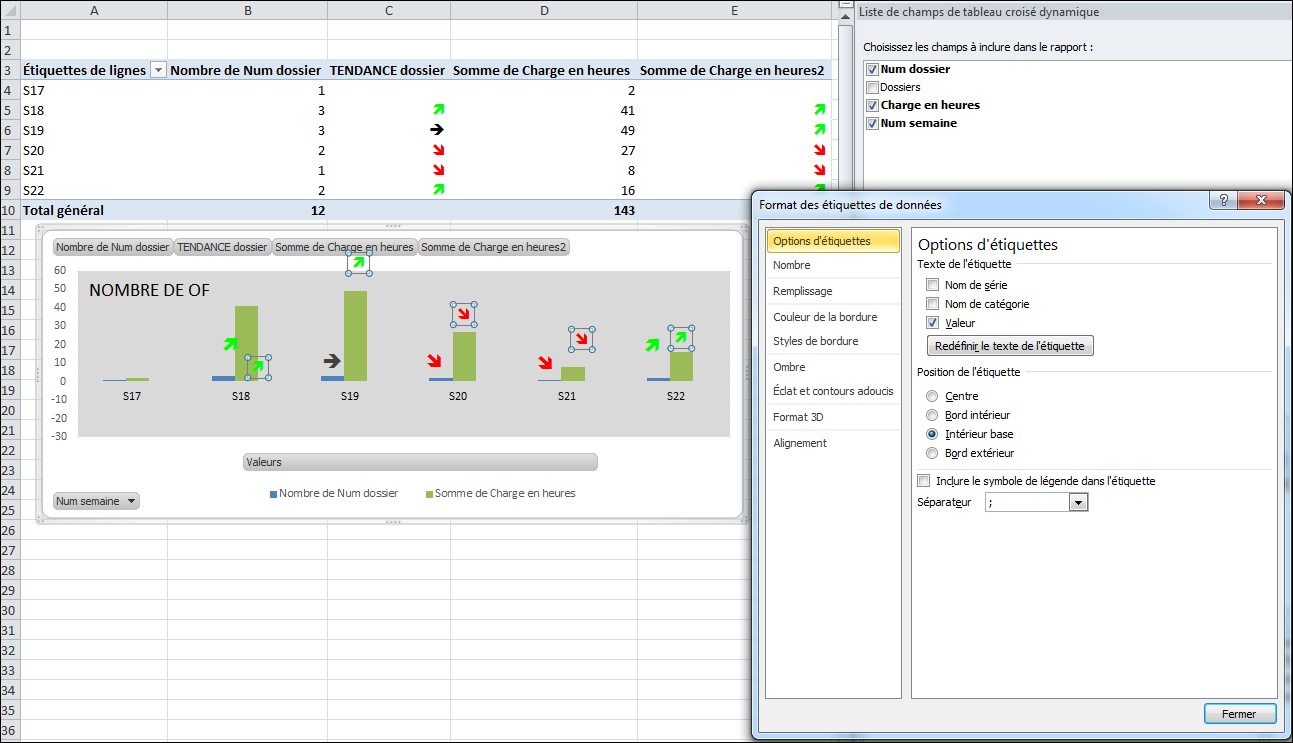The width and height of the screenshot is (1293, 743).
Task: Click the green arrow in column E row S19
Action: click(x=819, y=130)
